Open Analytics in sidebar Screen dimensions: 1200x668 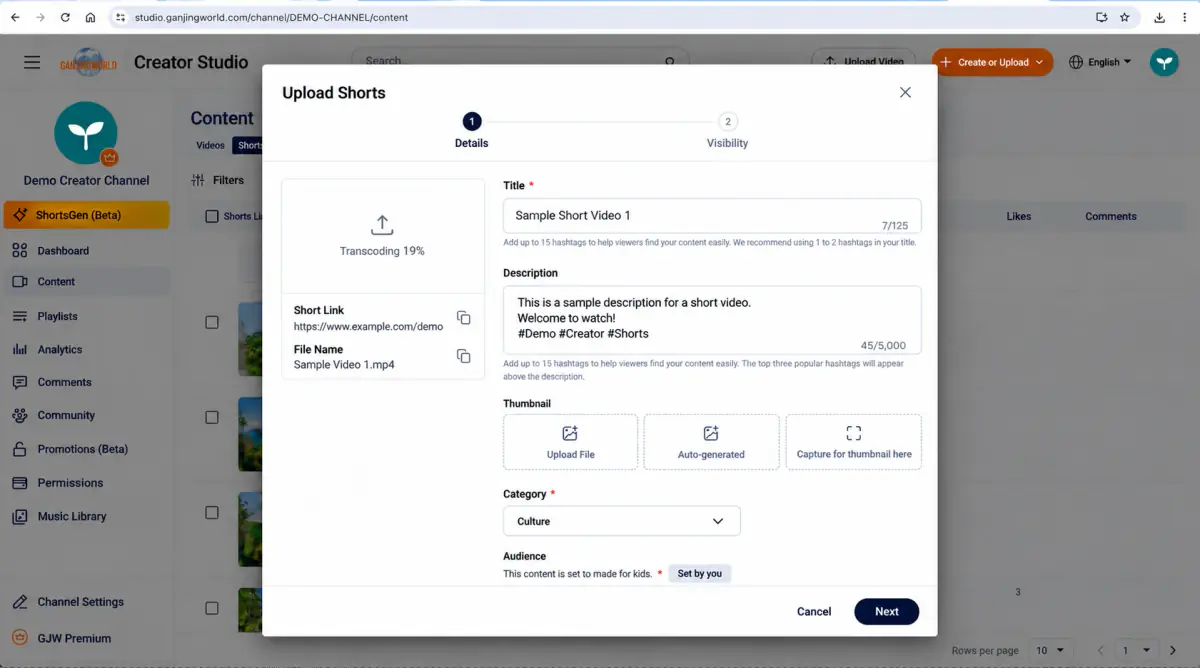click(86, 349)
